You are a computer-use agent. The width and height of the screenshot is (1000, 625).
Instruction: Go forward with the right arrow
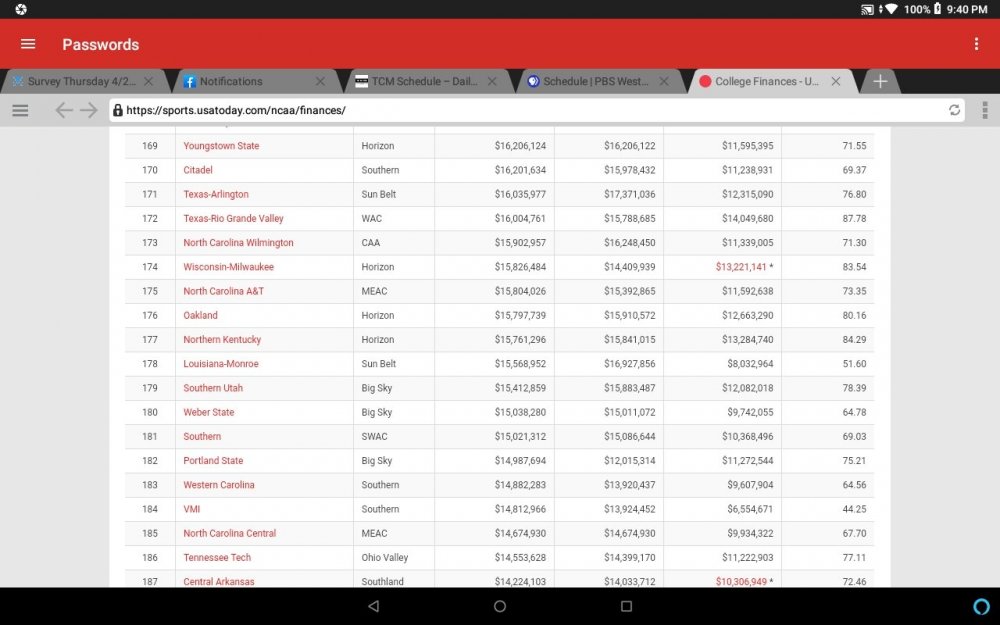[89, 110]
